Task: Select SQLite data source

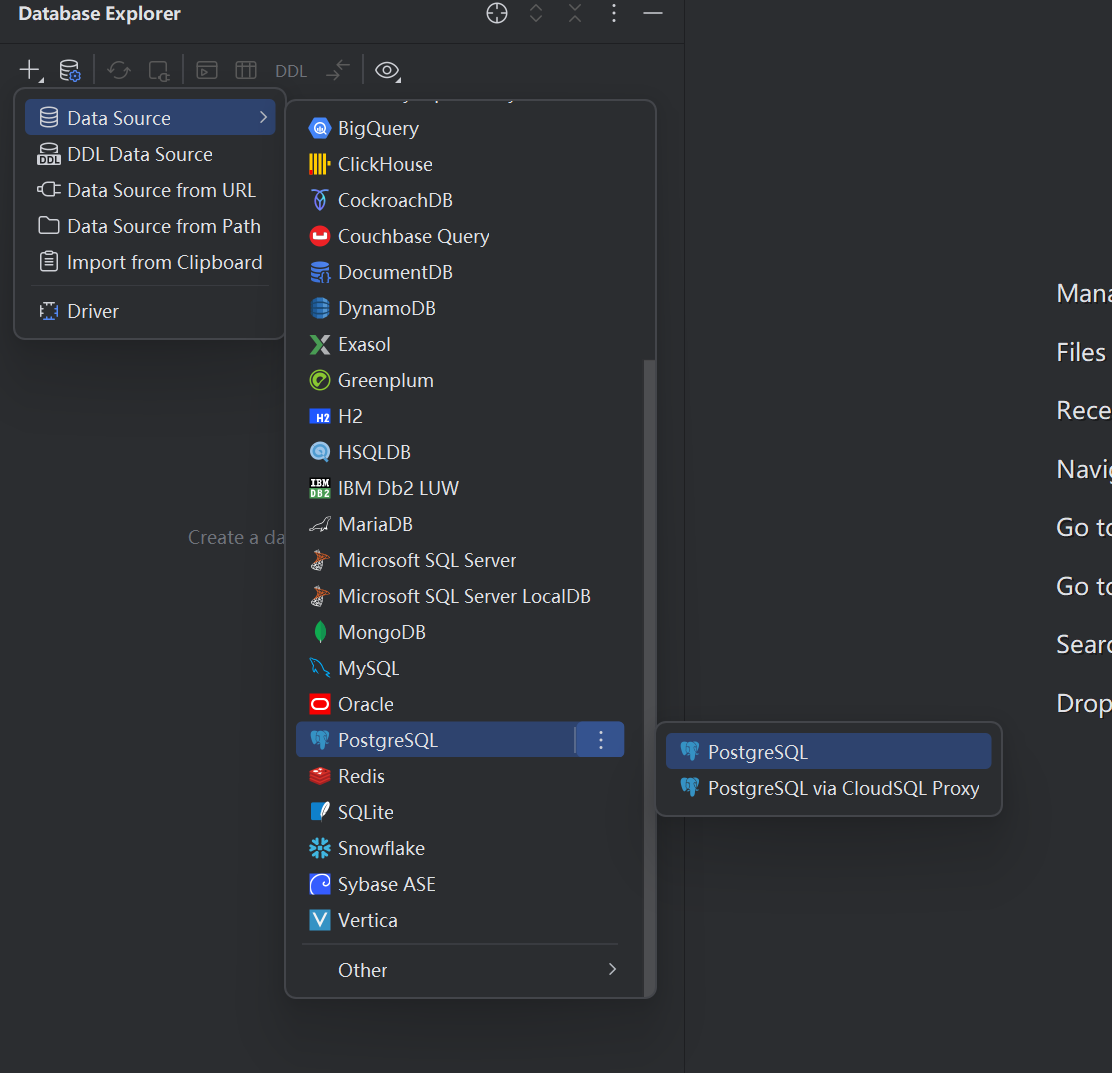Action: pos(460,813)
